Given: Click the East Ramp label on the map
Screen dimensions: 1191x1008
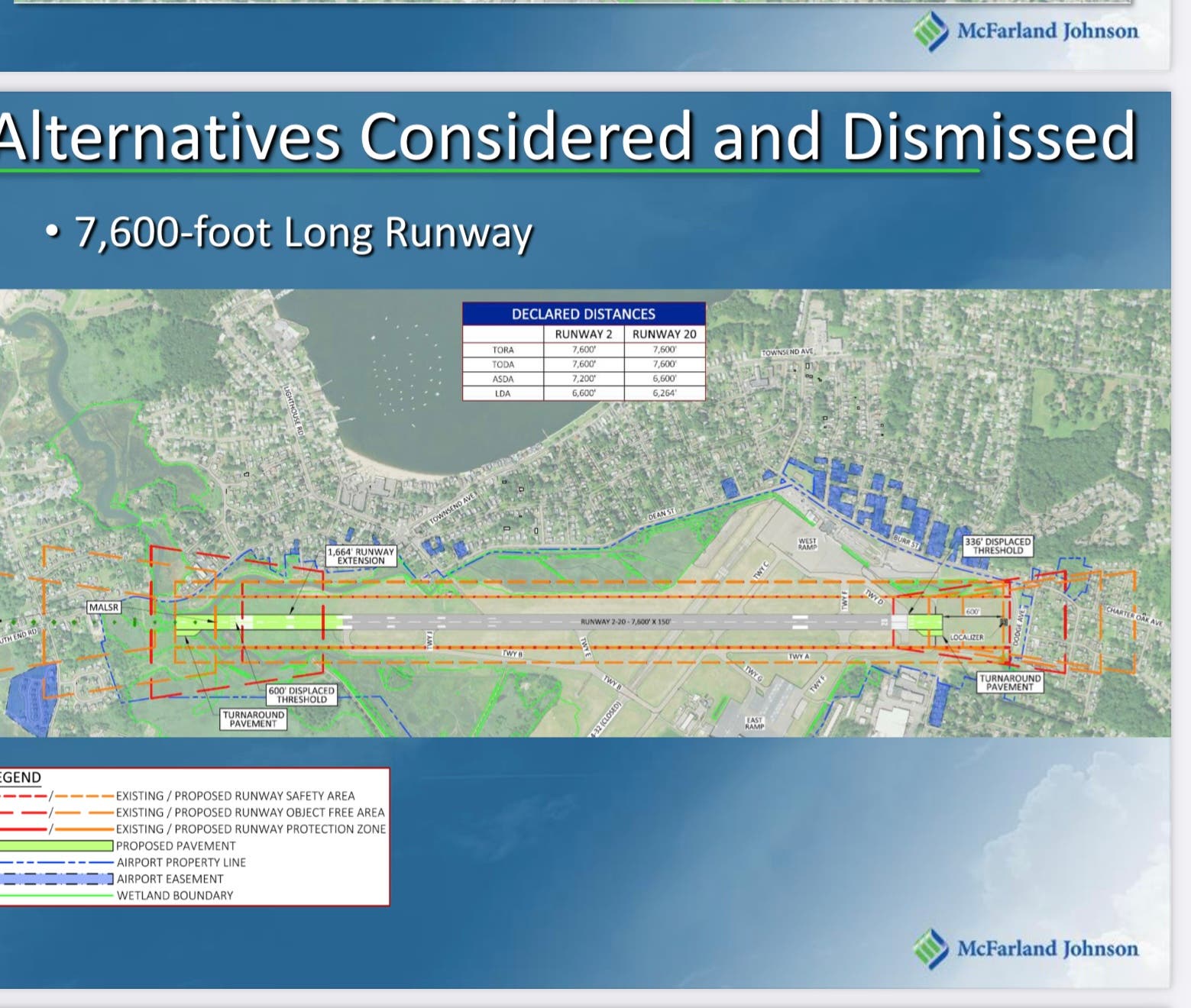Looking at the screenshot, I should tap(754, 723).
